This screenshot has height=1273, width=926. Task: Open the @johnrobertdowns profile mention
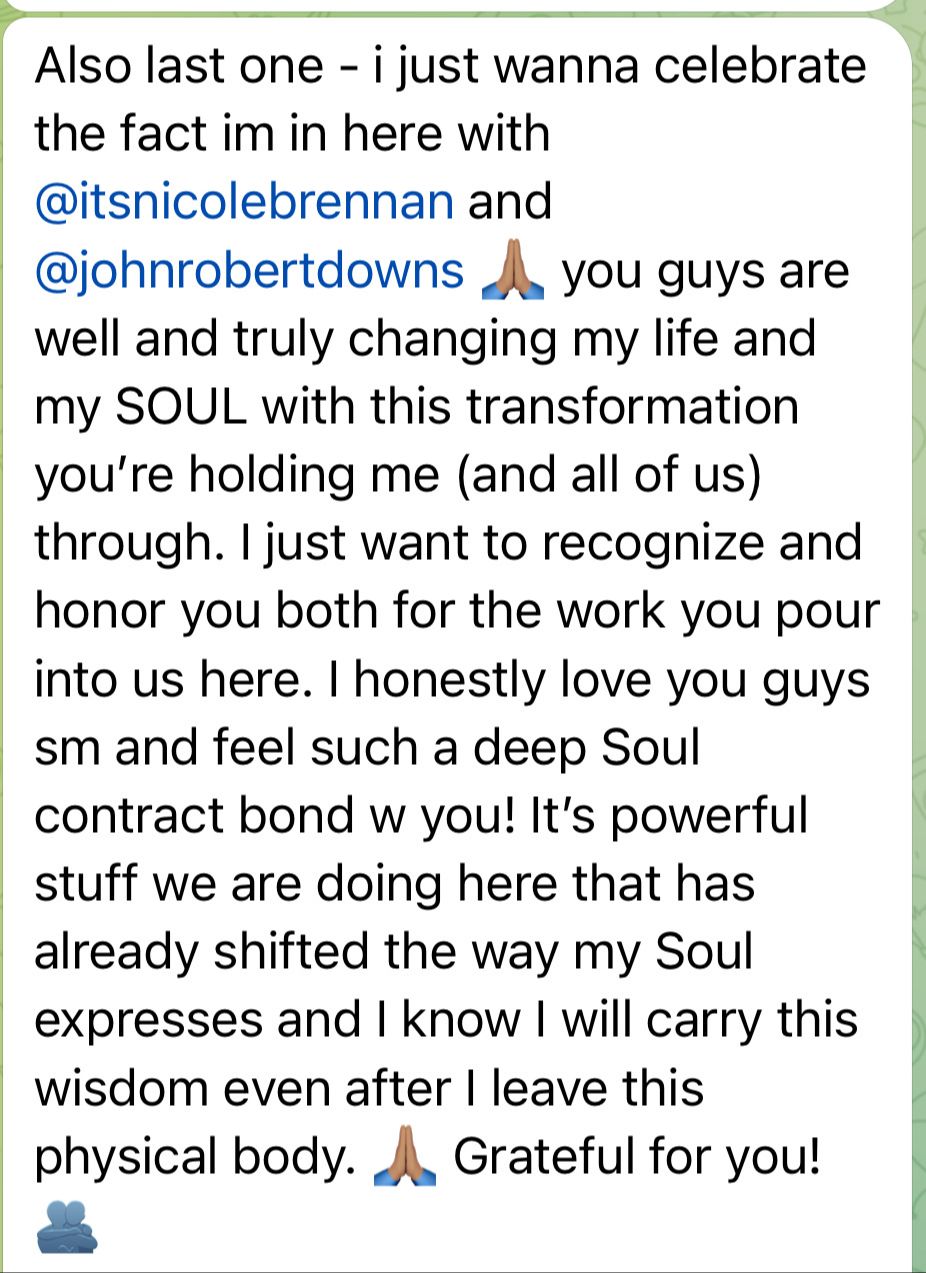(x=249, y=270)
